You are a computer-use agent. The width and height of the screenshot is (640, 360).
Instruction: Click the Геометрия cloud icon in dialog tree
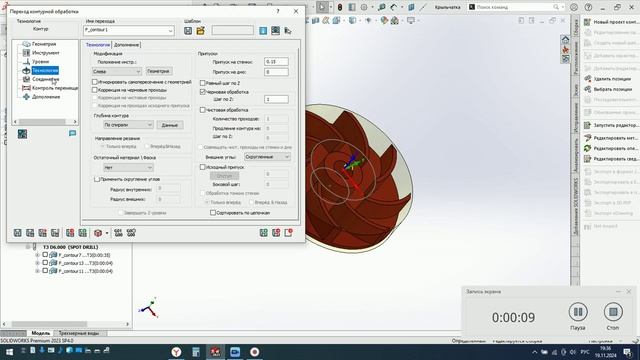pyautogui.click(x=26, y=44)
